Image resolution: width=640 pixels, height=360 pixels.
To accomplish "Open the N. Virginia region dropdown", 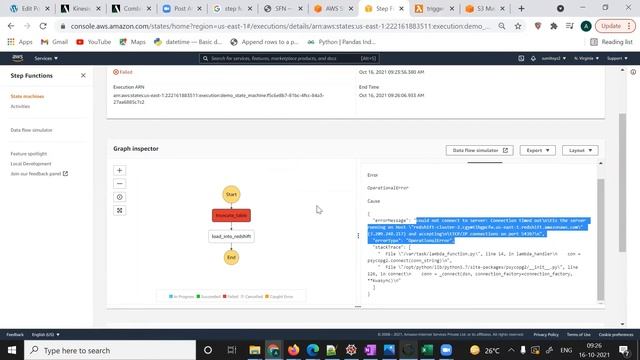I will tap(586, 58).
